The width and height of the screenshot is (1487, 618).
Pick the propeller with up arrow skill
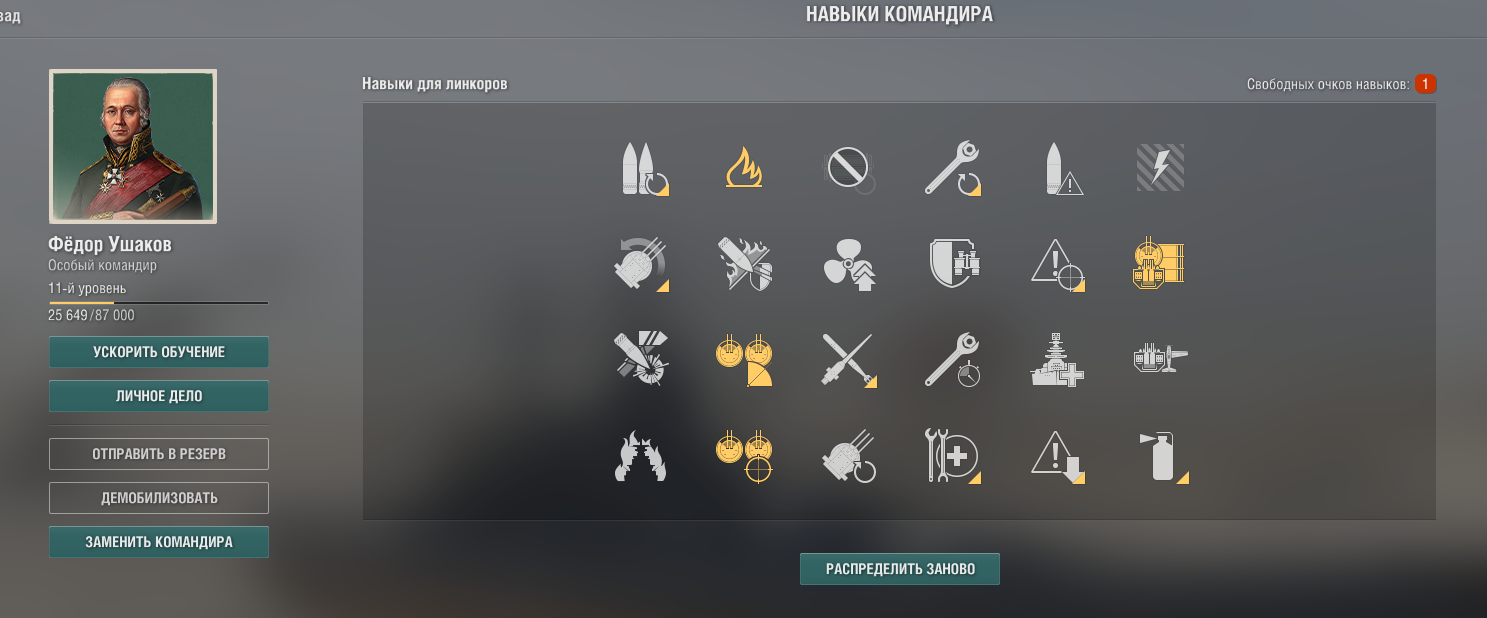pyautogui.click(x=849, y=264)
